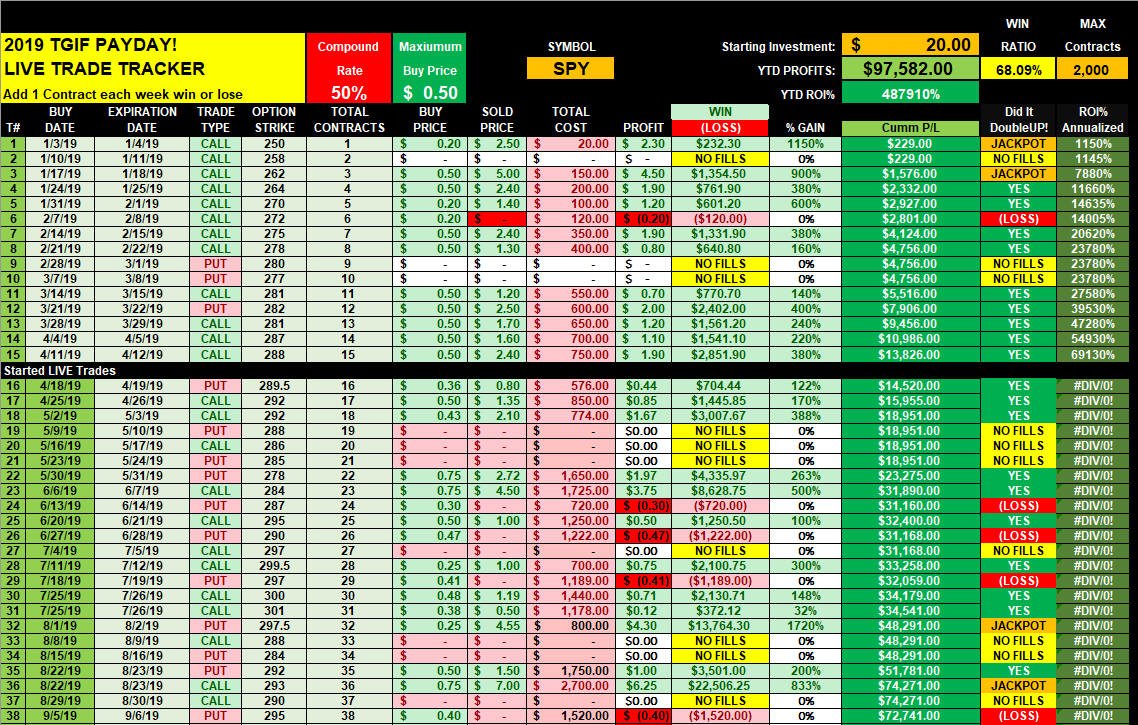Select the SPY symbol cell
Screen dimensions: 1138x725
click(570, 69)
